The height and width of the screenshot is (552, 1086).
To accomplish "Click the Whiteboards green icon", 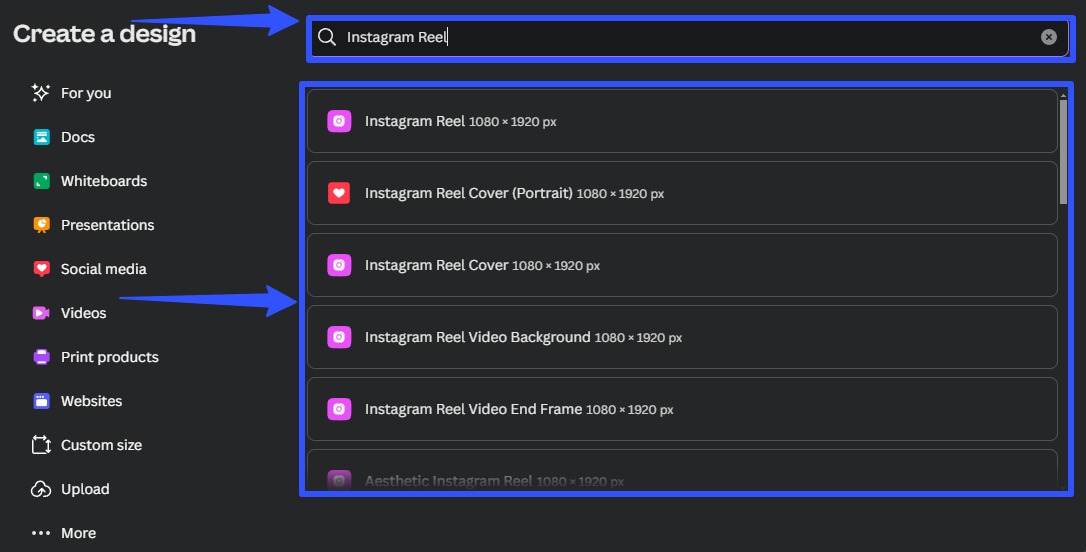I will click(x=42, y=181).
